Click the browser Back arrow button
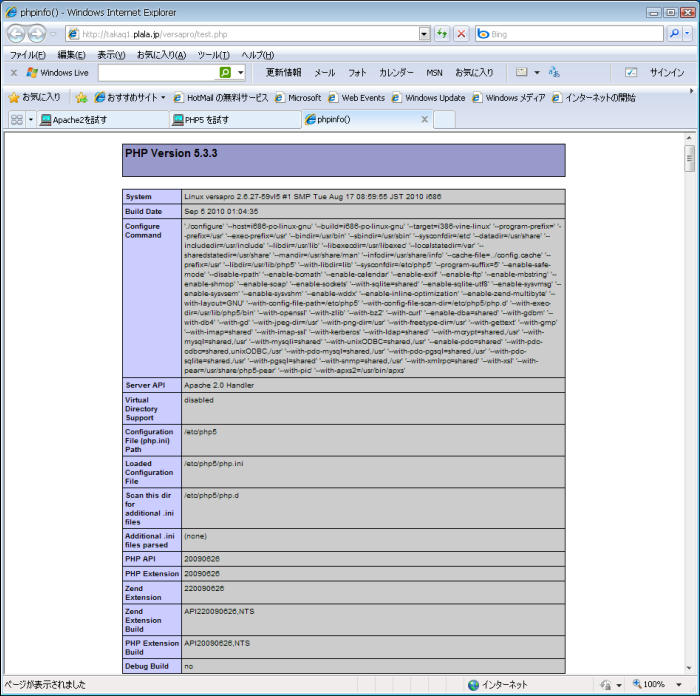 pyautogui.click(x=17, y=34)
